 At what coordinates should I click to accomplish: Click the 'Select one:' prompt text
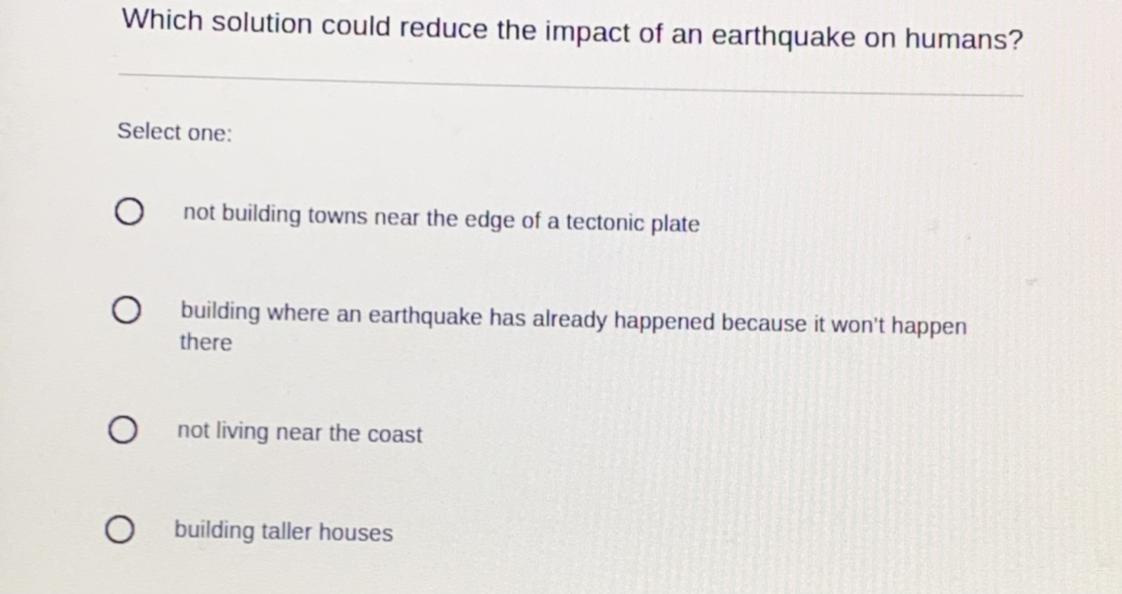175,132
